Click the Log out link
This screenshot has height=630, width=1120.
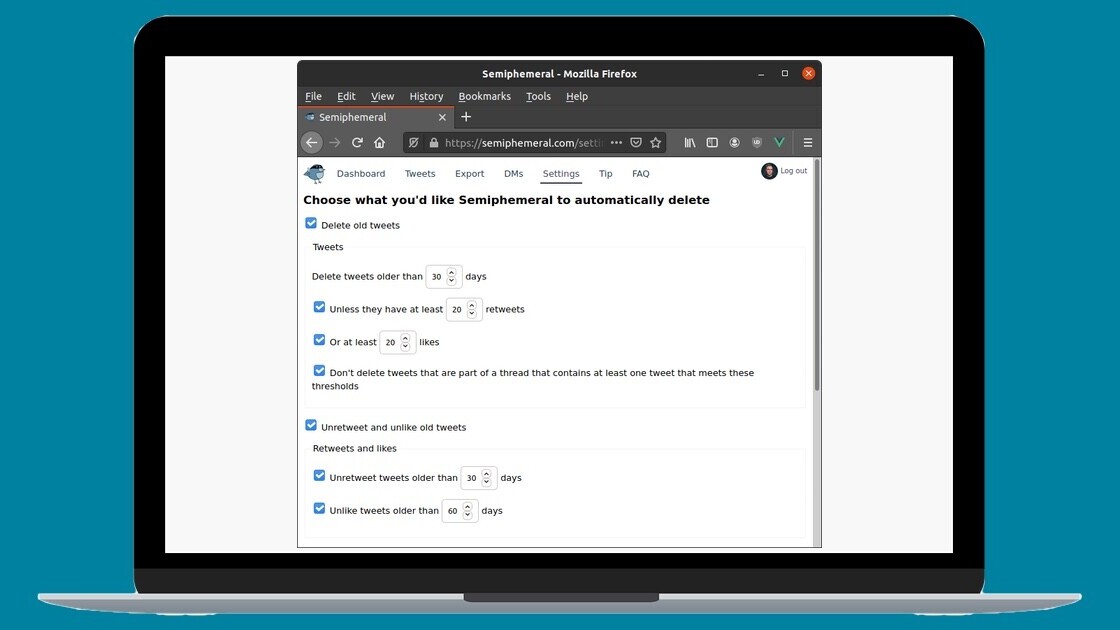coord(793,171)
